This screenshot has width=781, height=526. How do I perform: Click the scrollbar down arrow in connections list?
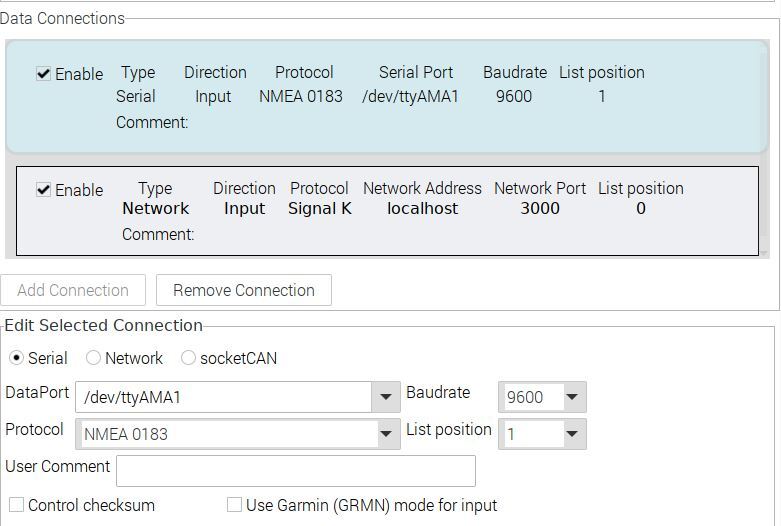pyautogui.click(x=765, y=254)
